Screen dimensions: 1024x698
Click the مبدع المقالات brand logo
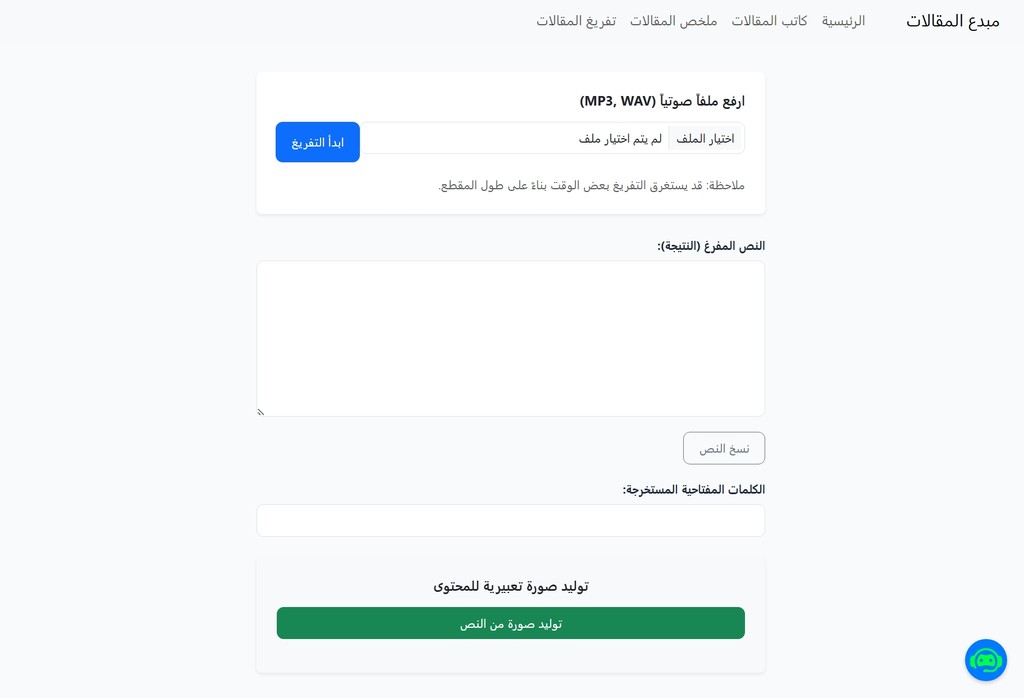click(x=952, y=21)
